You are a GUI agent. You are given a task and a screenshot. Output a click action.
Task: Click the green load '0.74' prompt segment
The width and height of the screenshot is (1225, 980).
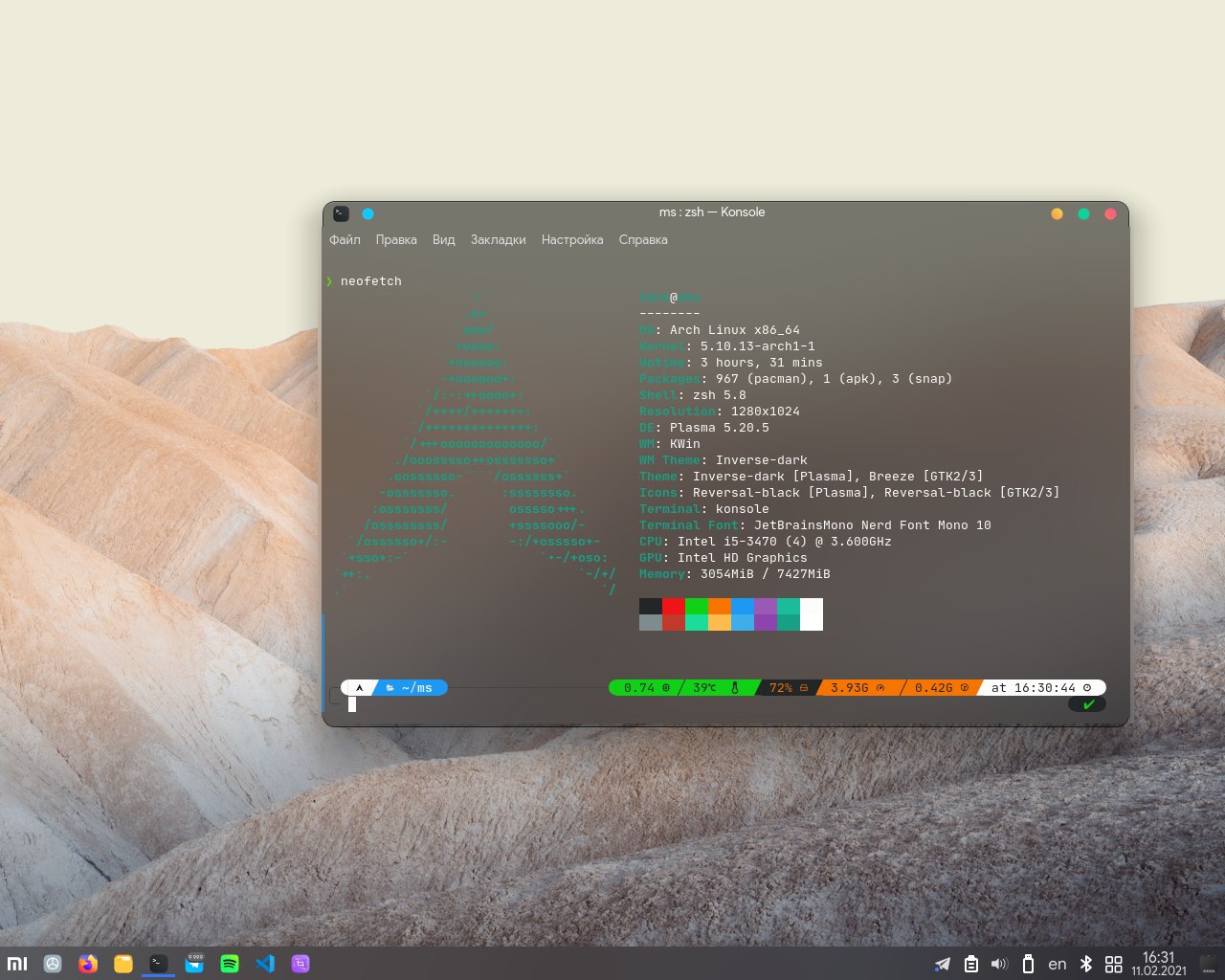(x=646, y=687)
